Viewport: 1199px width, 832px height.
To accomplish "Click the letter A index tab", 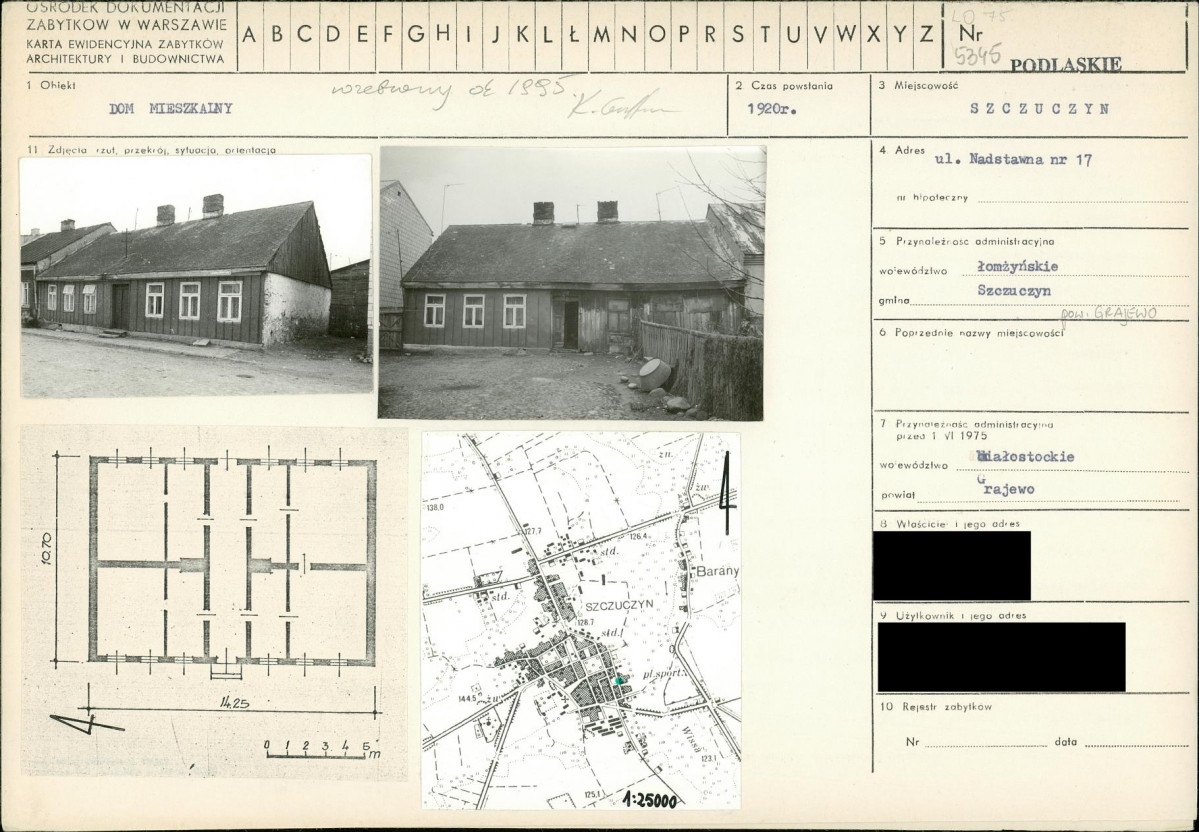I will pos(251,35).
